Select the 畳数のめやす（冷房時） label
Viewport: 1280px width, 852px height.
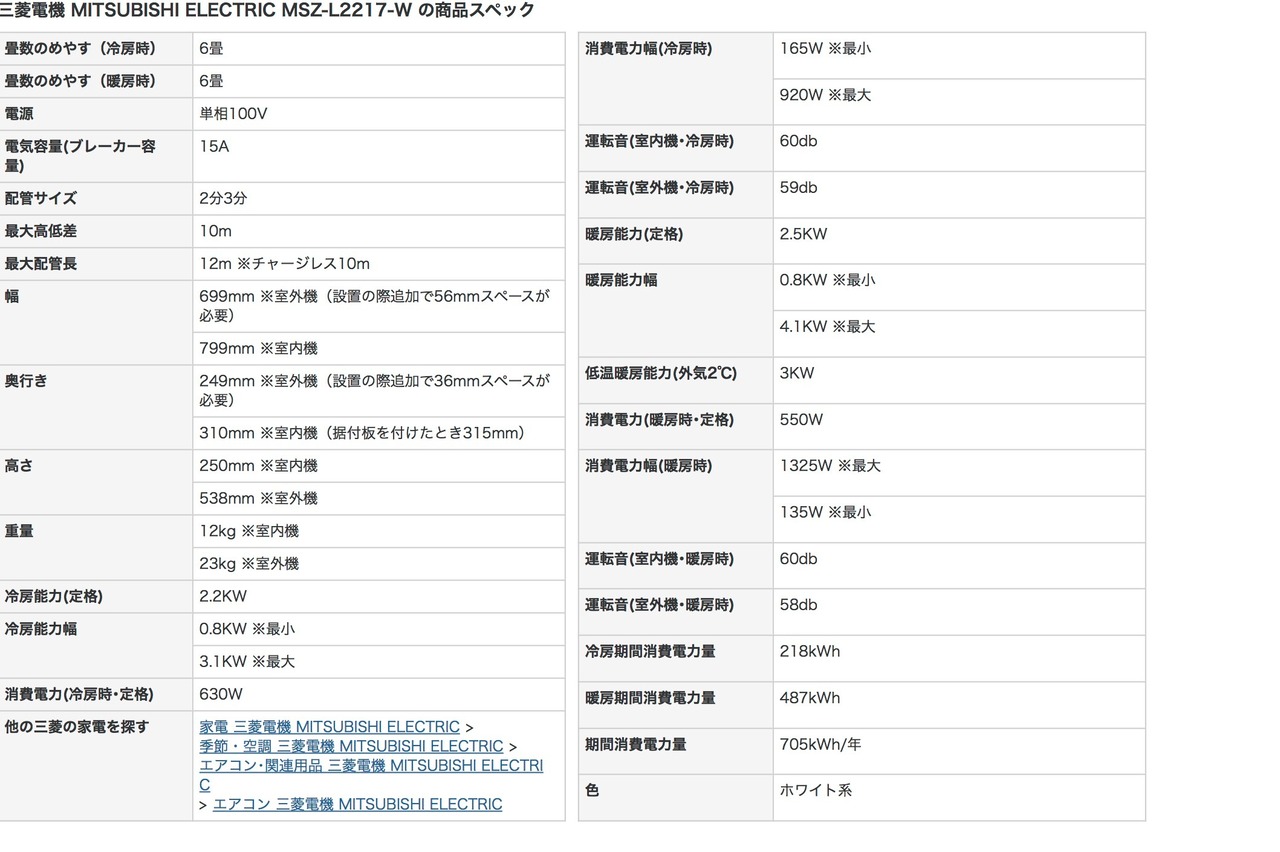click(x=80, y=48)
